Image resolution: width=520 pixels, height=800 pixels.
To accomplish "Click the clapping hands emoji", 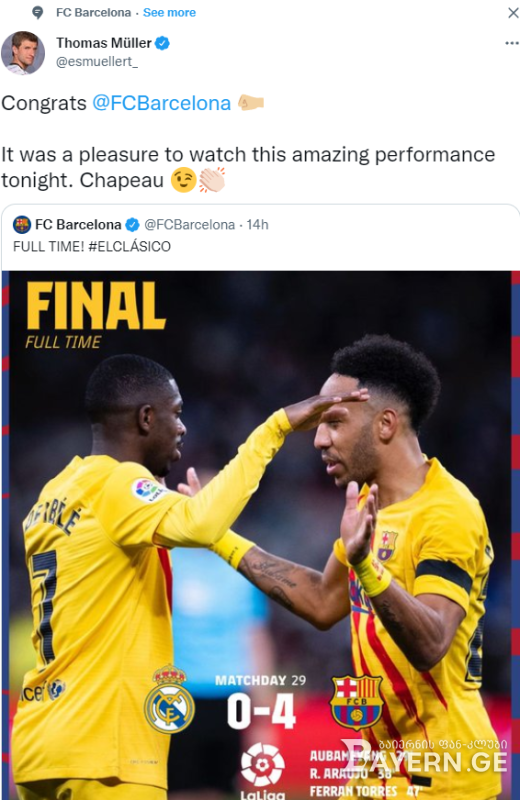I will pyautogui.click(x=212, y=180).
